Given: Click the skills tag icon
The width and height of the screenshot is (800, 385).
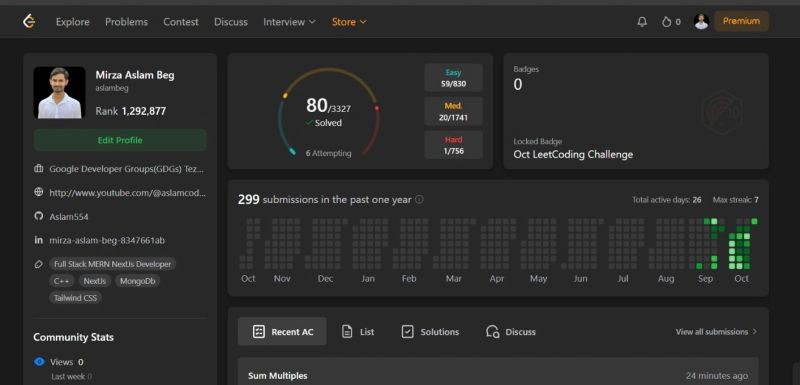Looking at the screenshot, I should click(x=39, y=264).
